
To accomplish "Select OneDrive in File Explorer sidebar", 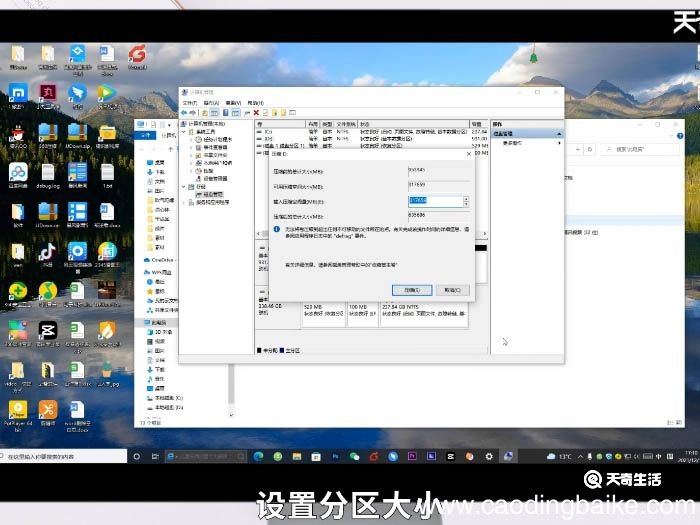I will point(160,260).
